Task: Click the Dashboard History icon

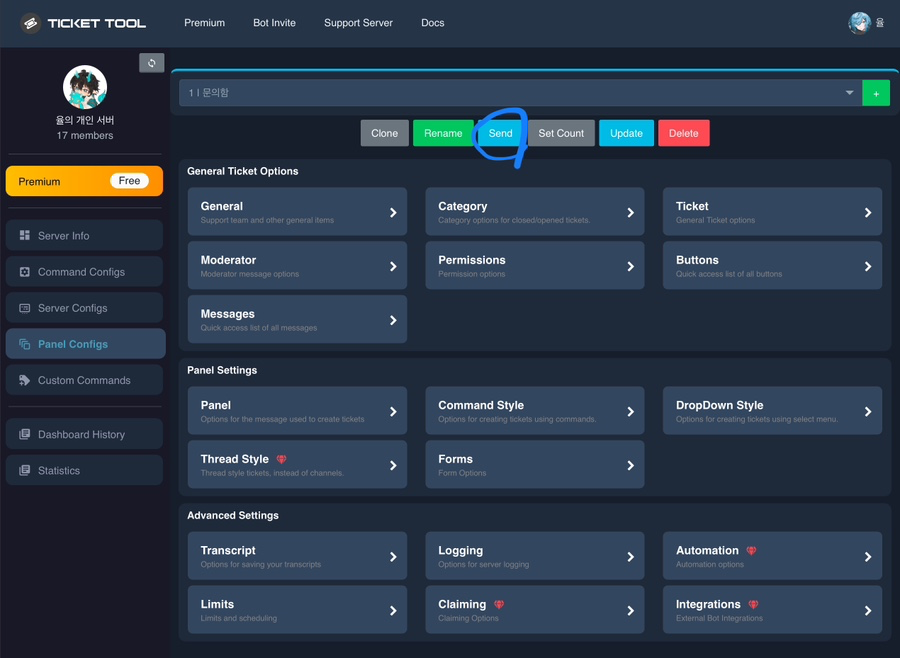Action: pos(25,434)
